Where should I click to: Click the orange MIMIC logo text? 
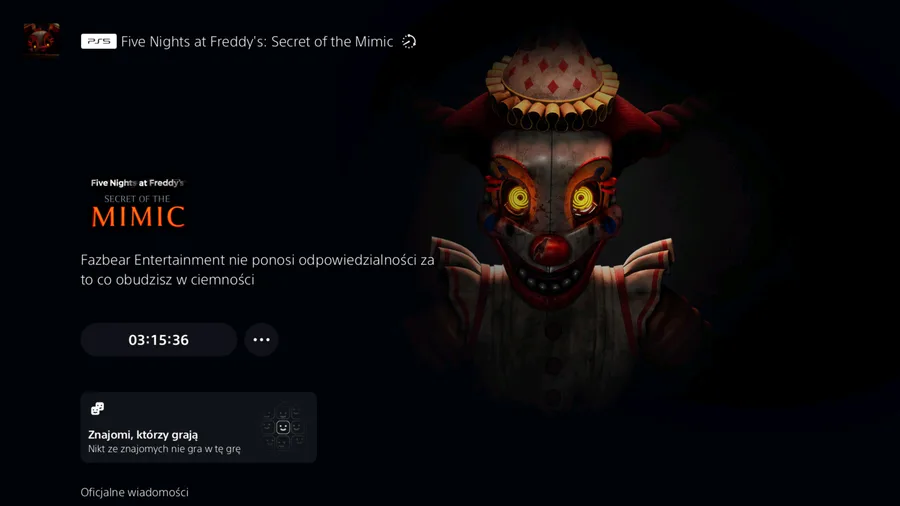click(138, 217)
